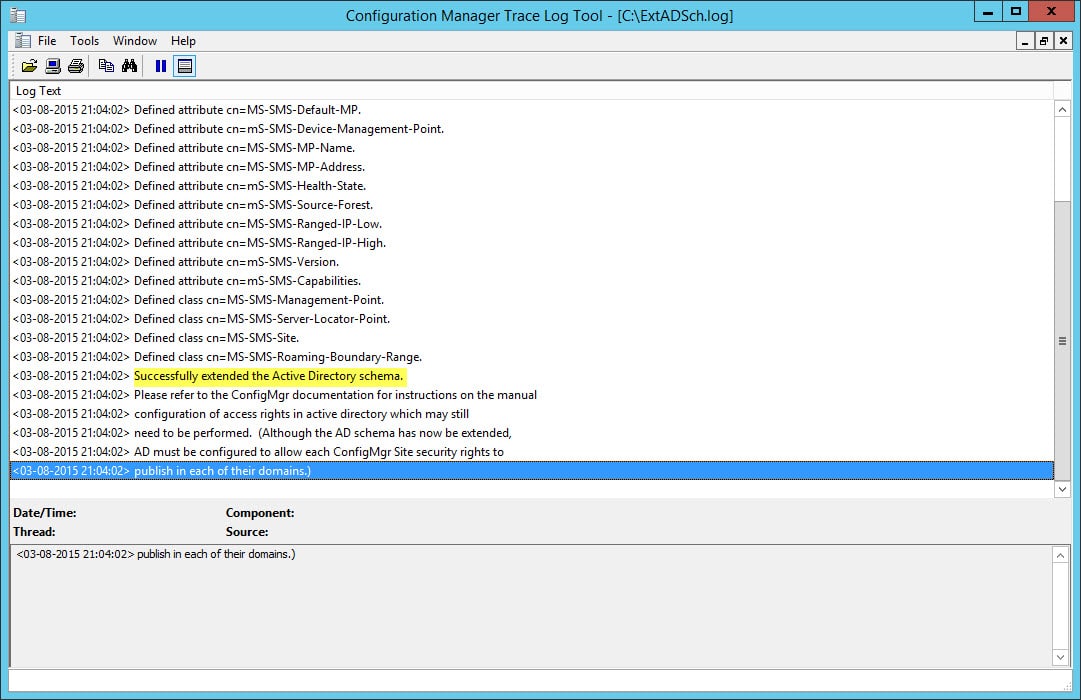1081x700 pixels.
Task: Select line with MS-SMS-Ranged-IP-Low
Action: click(532, 223)
